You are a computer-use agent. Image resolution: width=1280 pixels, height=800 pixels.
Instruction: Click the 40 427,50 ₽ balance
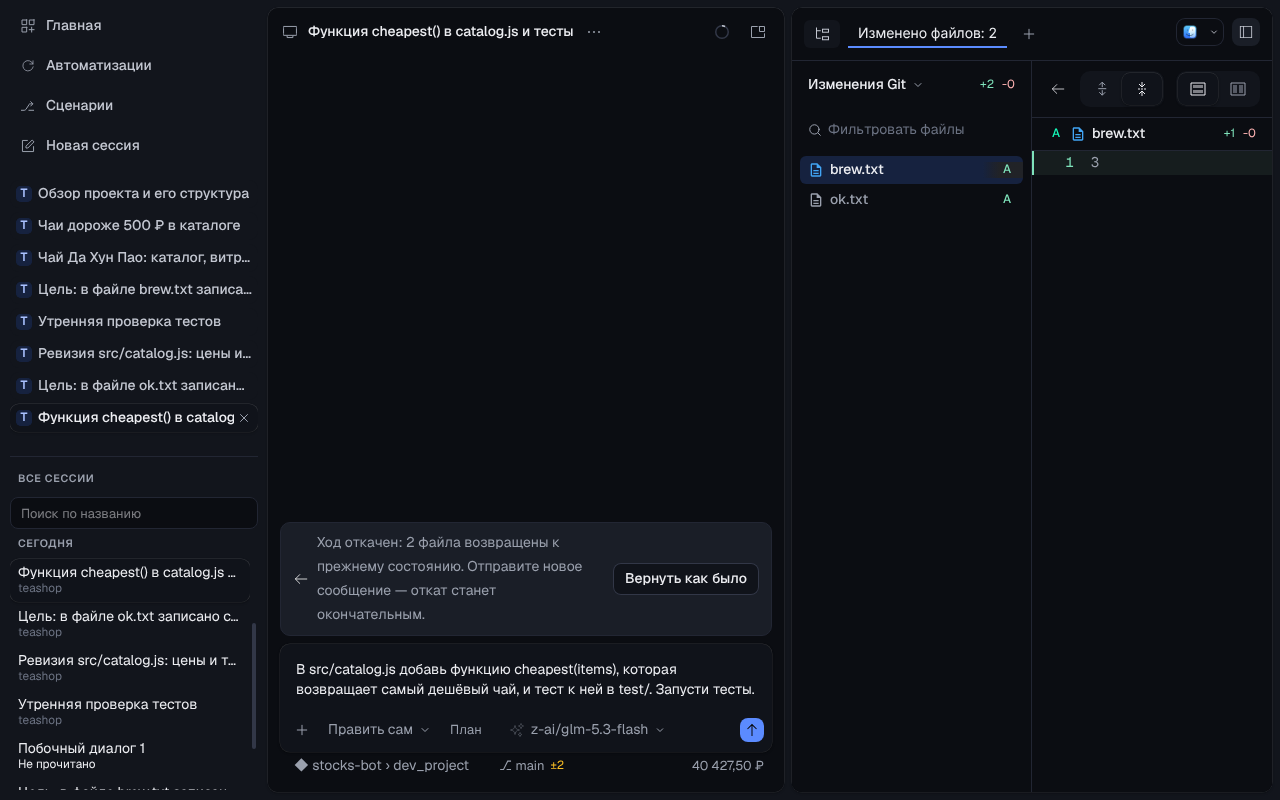[x=728, y=765]
